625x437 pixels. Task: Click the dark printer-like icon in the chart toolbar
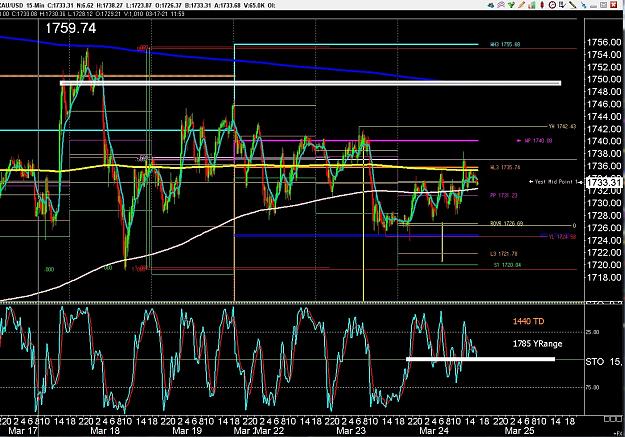[x=491, y=5]
